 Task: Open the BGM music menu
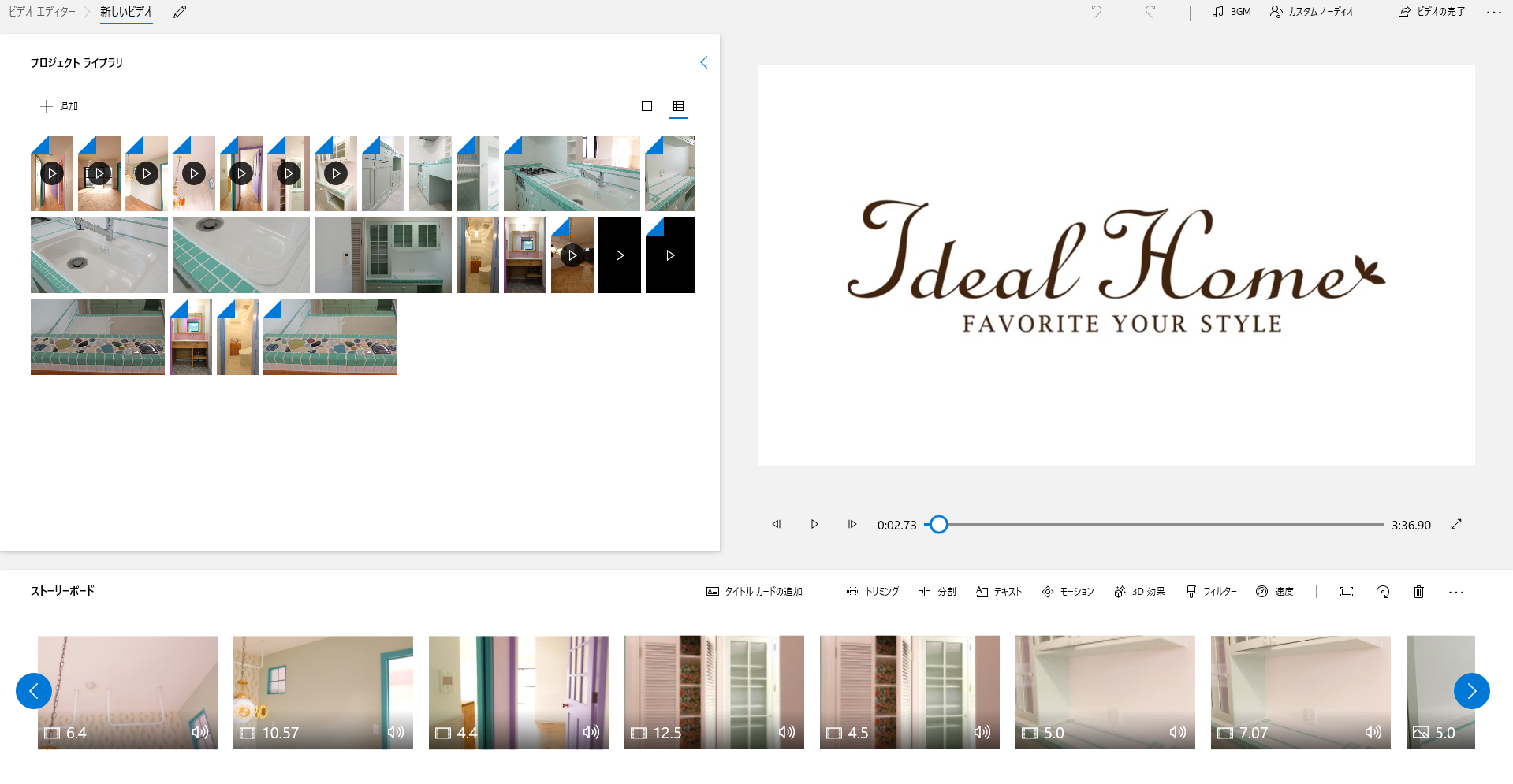1232,12
